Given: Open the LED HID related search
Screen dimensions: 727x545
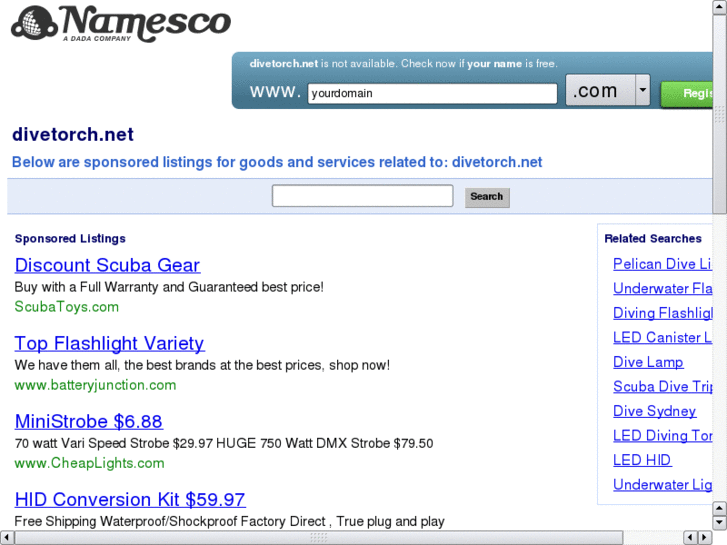Looking at the screenshot, I should point(642,460).
